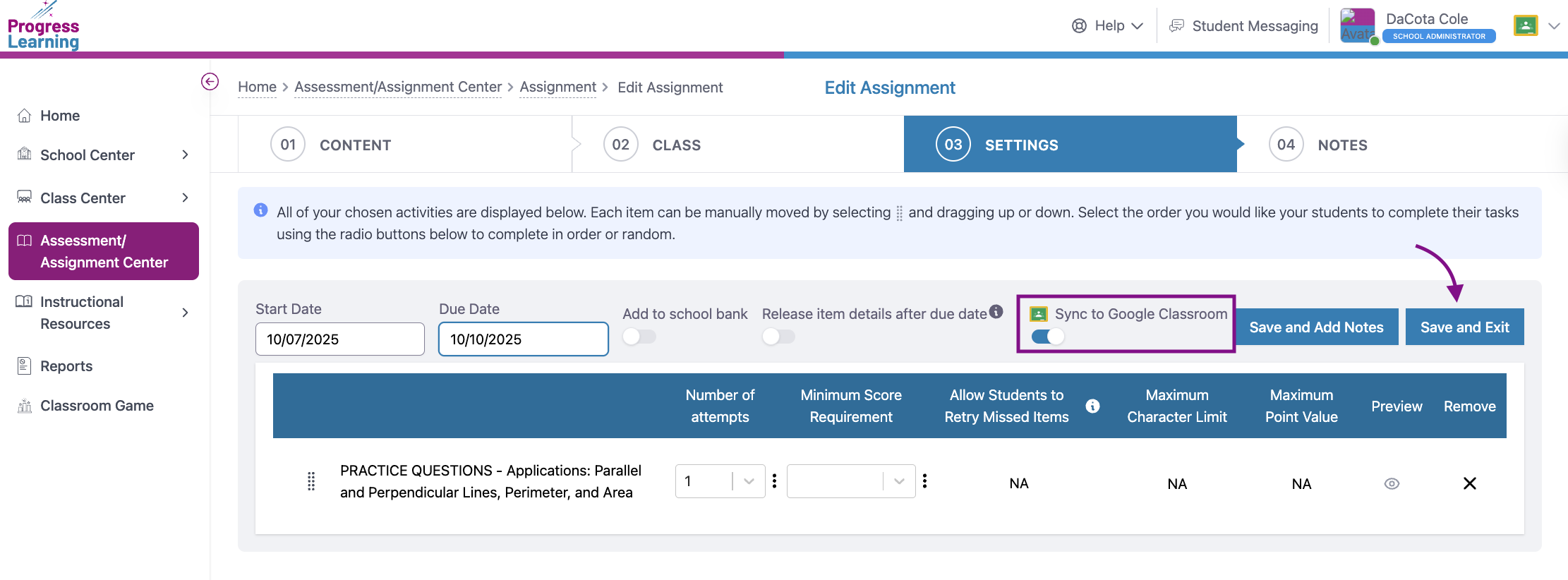Toggle the Add to school bank switch
This screenshot has height=580, width=1568.
639,337
